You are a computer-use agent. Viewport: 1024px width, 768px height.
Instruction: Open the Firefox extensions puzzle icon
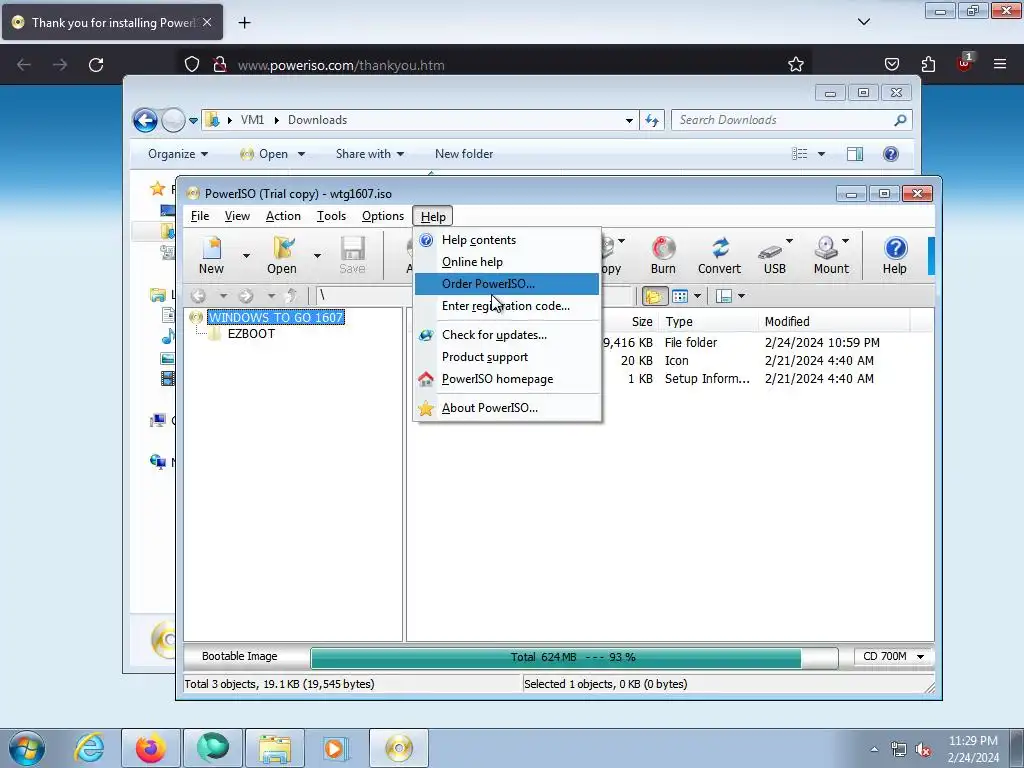(x=928, y=65)
